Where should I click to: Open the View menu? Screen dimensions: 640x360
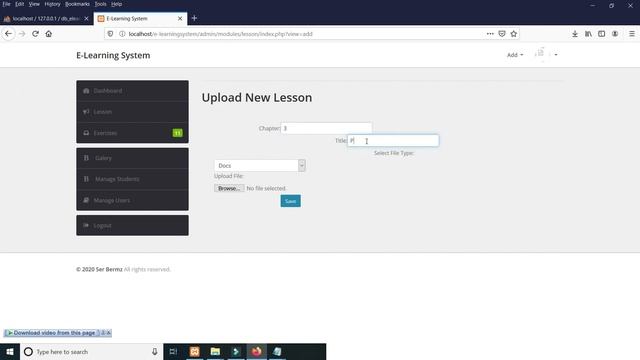(x=34, y=4)
